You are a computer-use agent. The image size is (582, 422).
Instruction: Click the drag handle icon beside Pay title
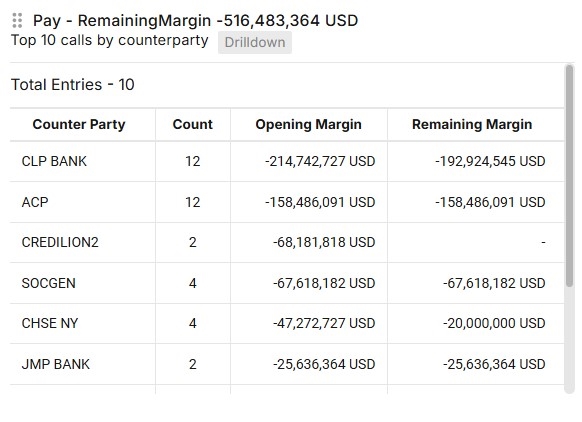(17, 20)
